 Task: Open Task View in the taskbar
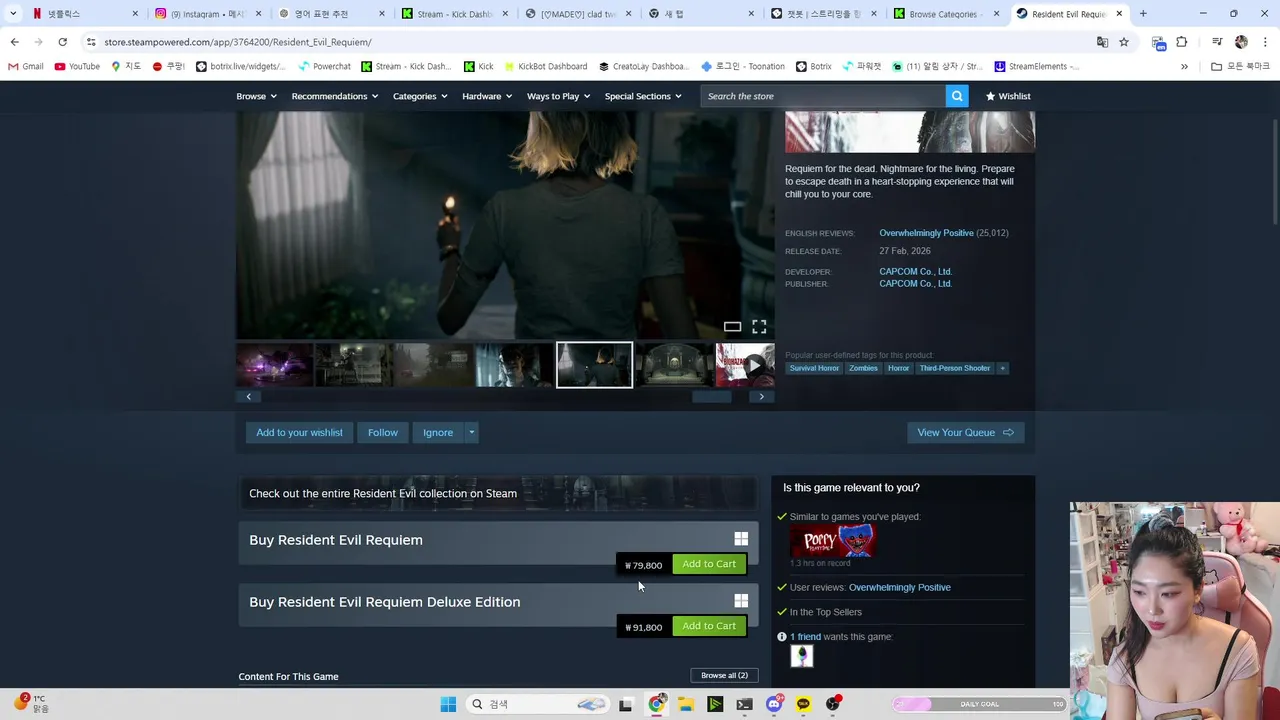626,704
